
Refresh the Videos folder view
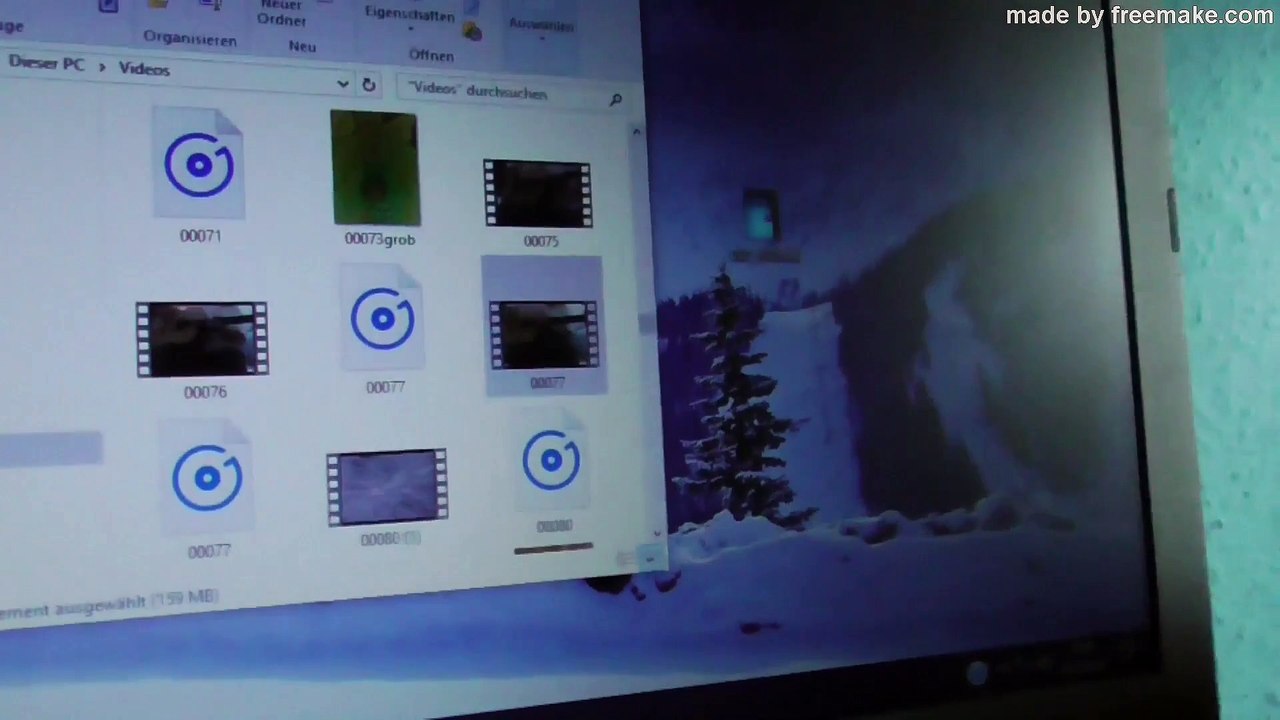point(369,85)
